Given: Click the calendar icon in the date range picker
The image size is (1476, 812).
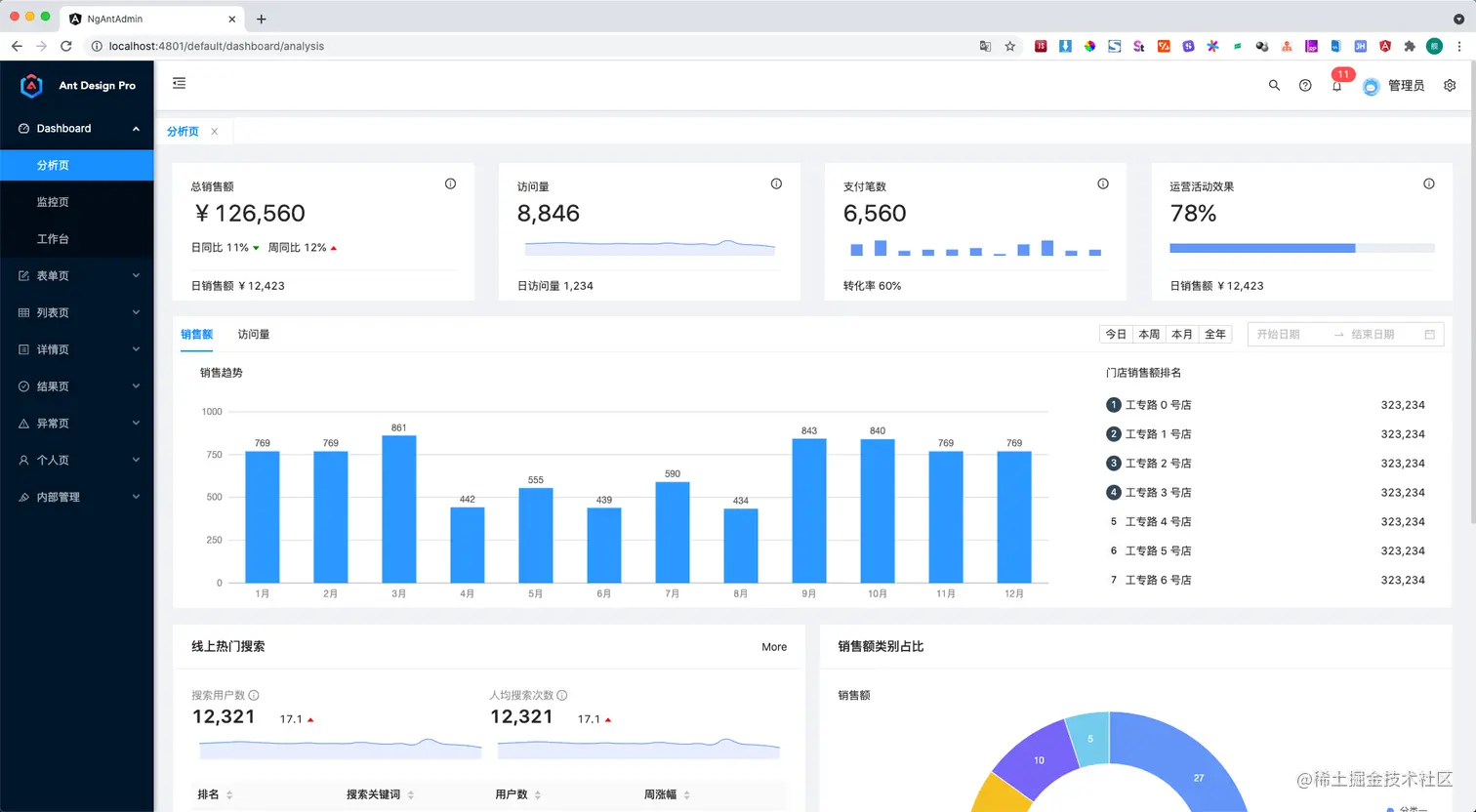Looking at the screenshot, I should tap(1430, 335).
